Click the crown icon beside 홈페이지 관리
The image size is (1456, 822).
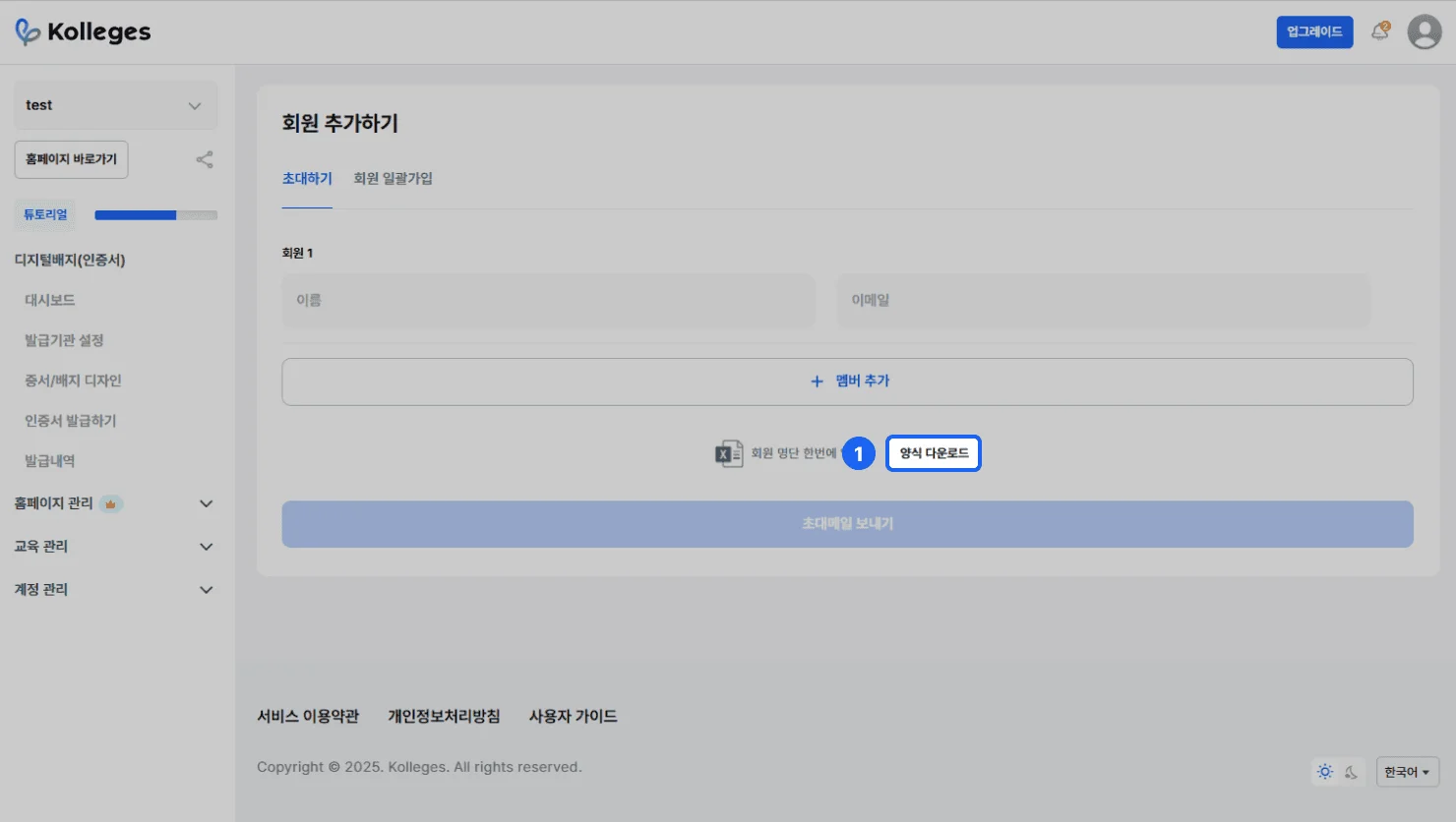[111, 503]
